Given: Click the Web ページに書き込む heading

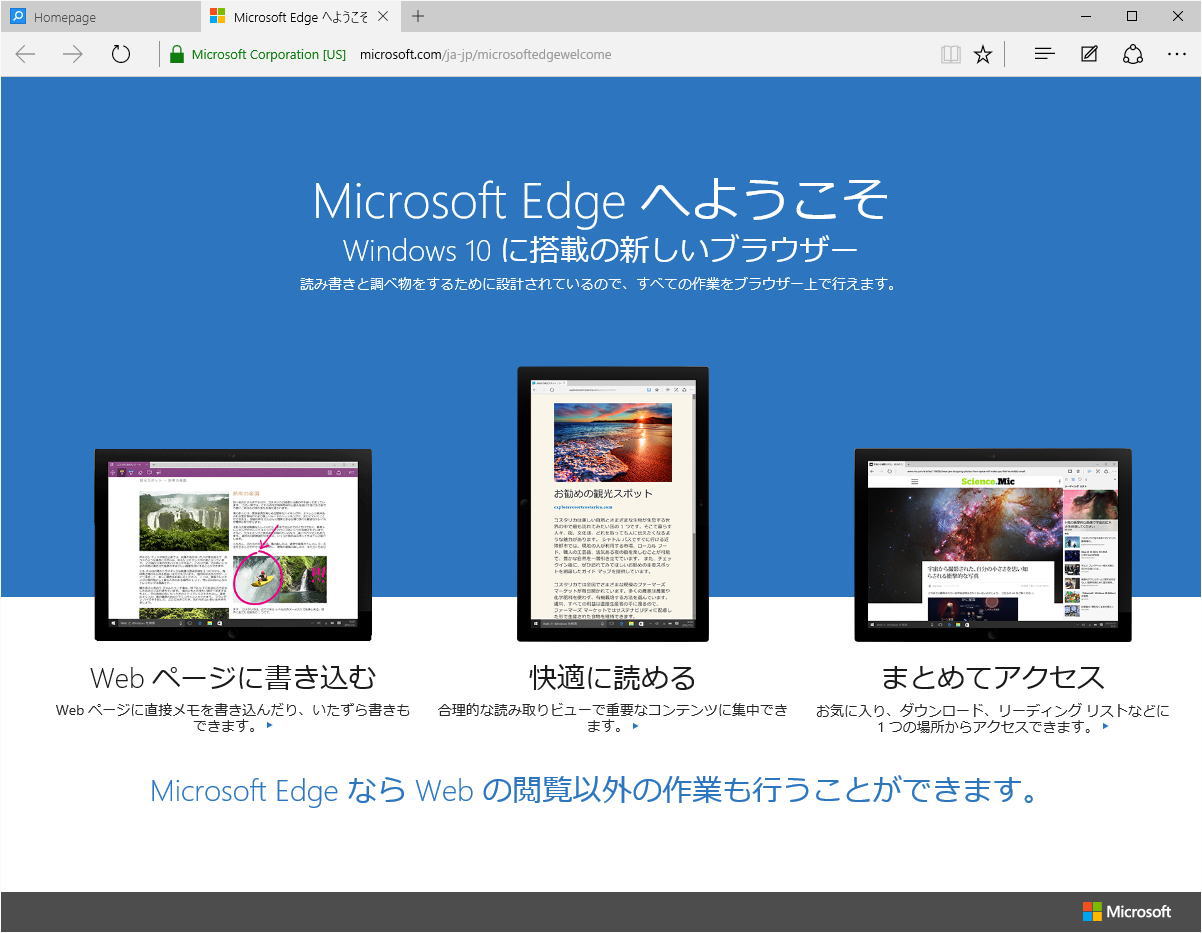Looking at the screenshot, I should pyautogui.click(x=233, y=678).
